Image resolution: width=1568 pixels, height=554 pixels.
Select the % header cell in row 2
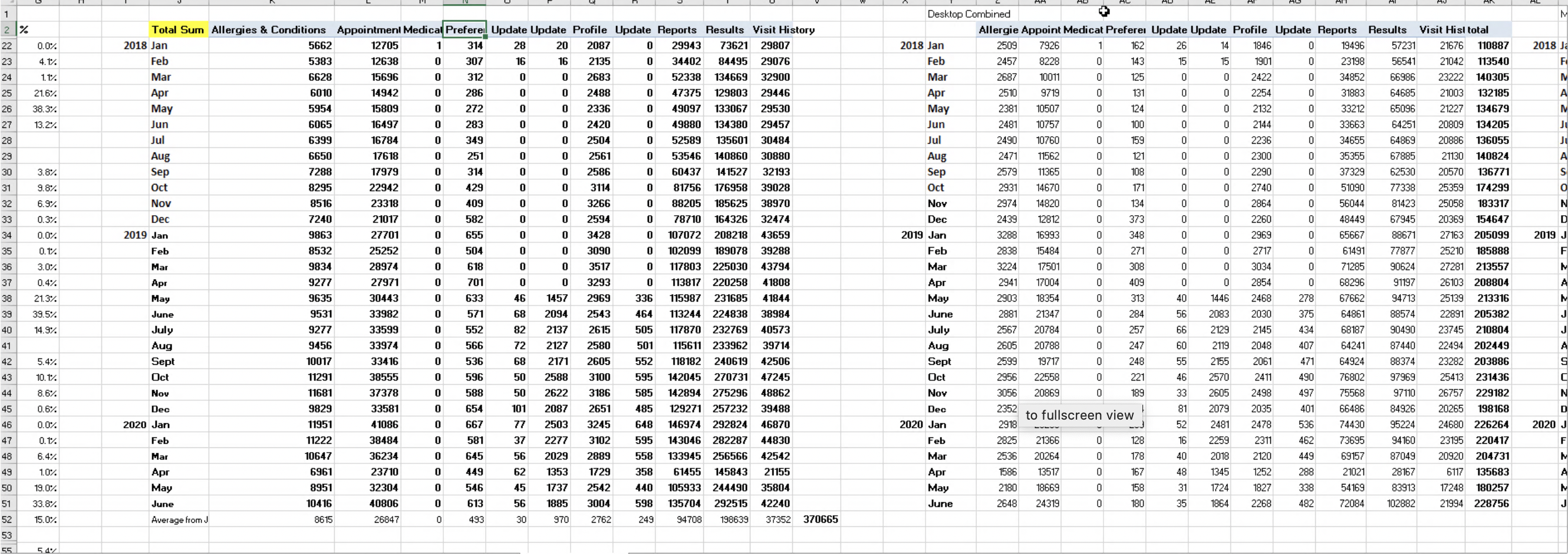(24, 30)
